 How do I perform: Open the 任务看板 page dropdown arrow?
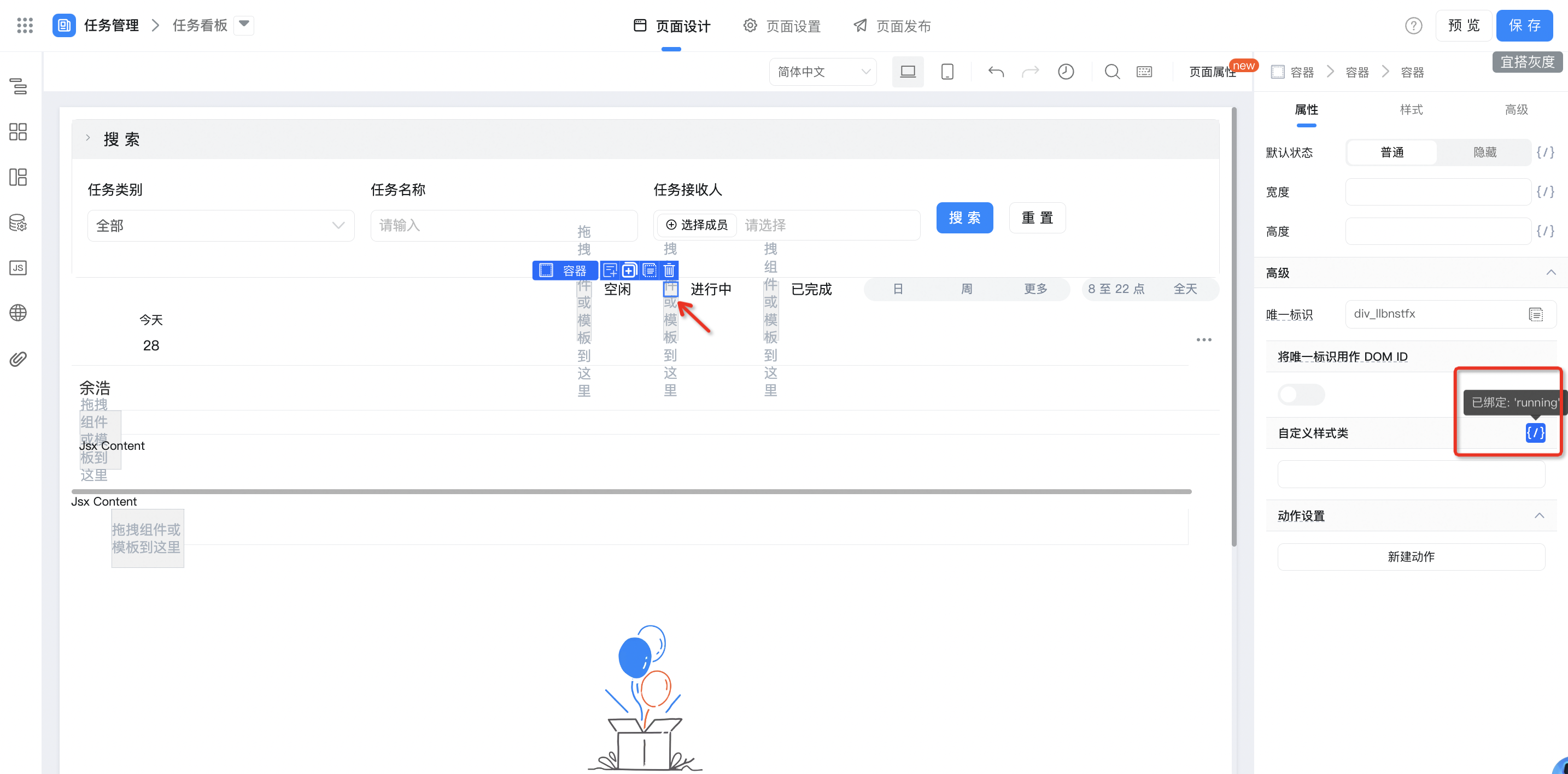(243, 25)
